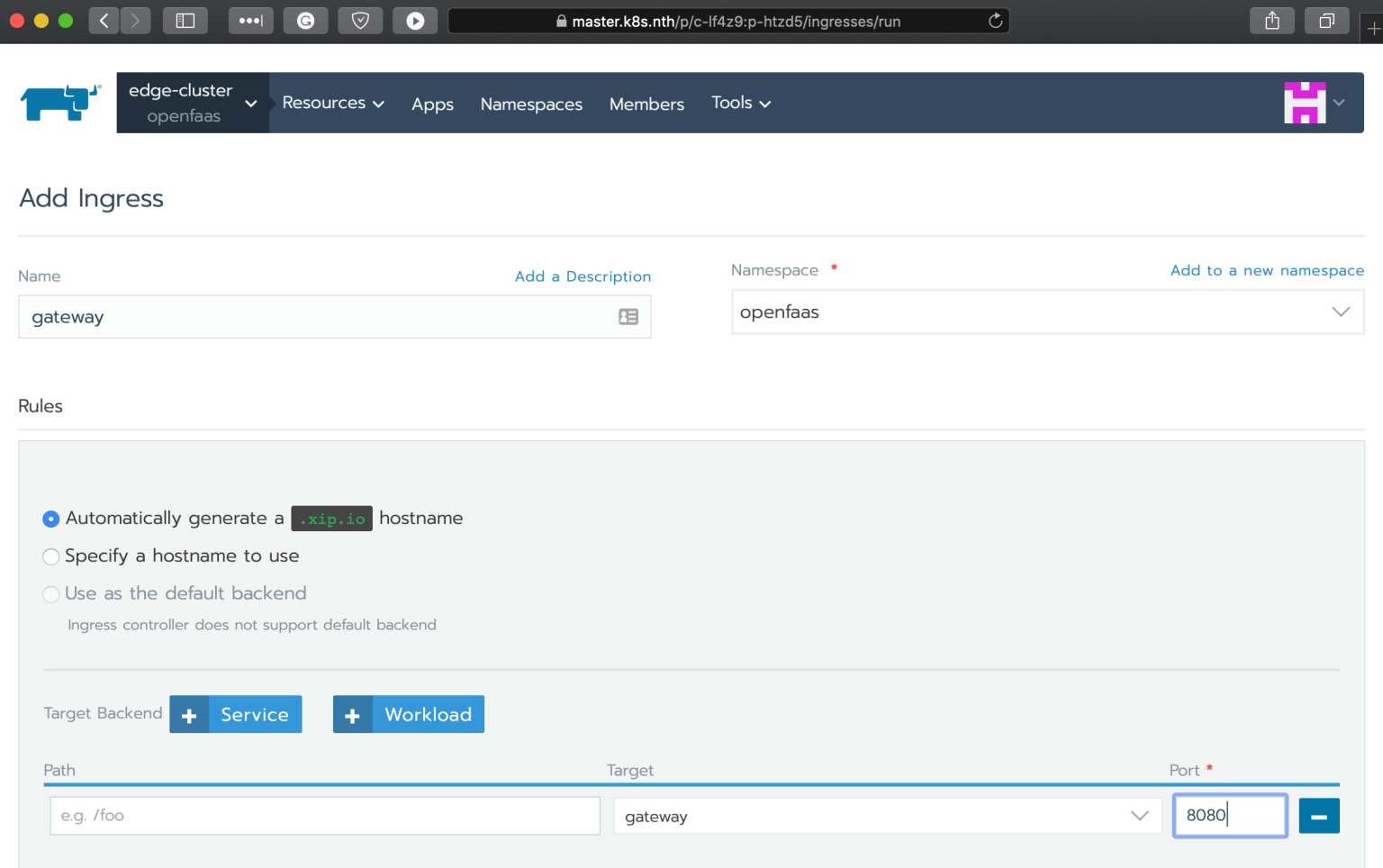
Task: Click Add a Description link
Action: 583,276
